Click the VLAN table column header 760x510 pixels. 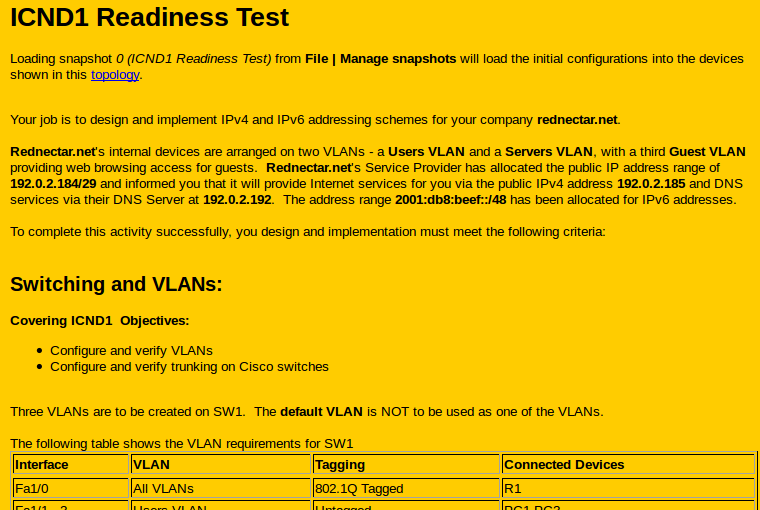pos(151,465)
